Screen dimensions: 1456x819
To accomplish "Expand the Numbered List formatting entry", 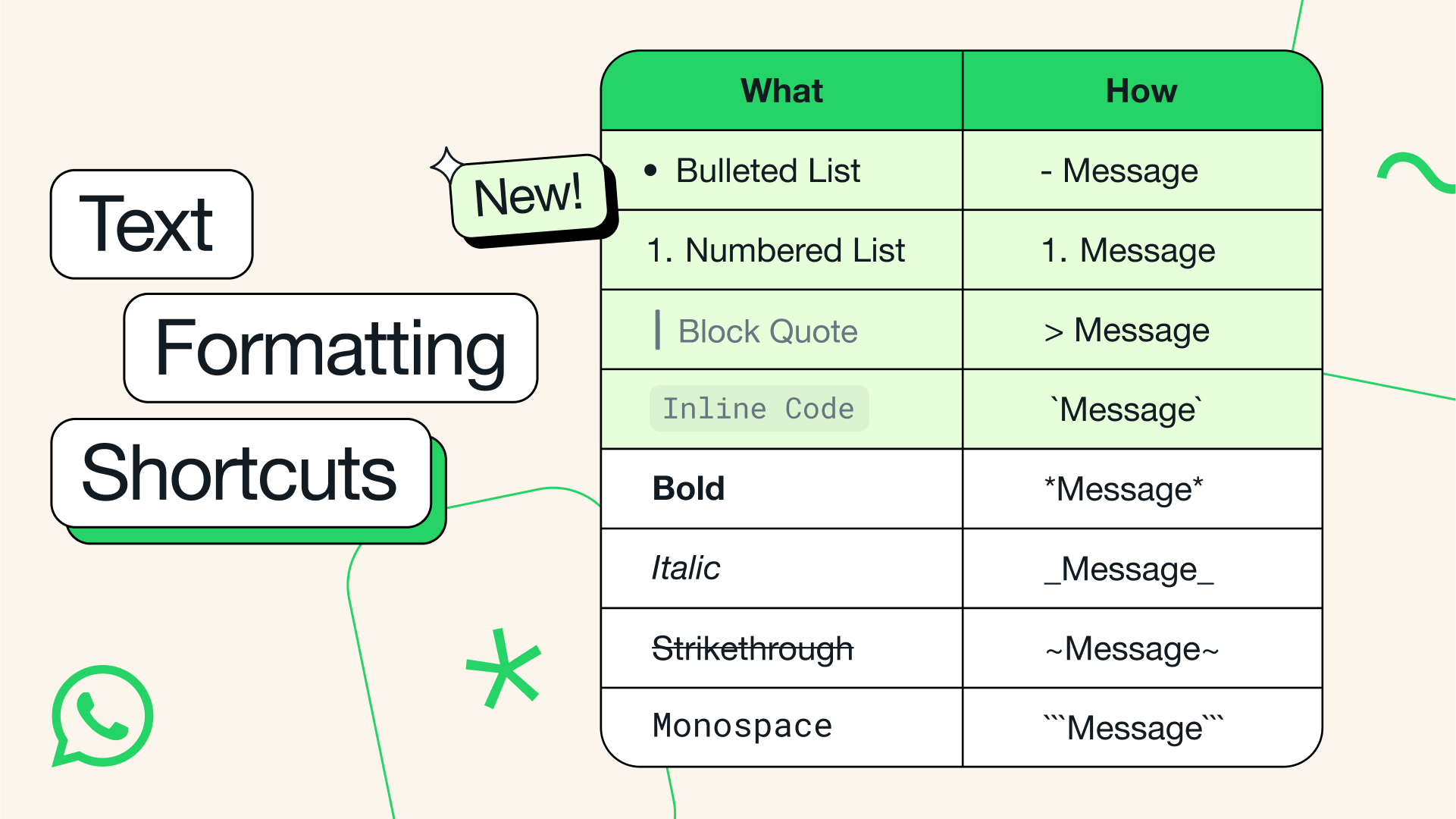I will pyautogui.click(x=782, y=250).
